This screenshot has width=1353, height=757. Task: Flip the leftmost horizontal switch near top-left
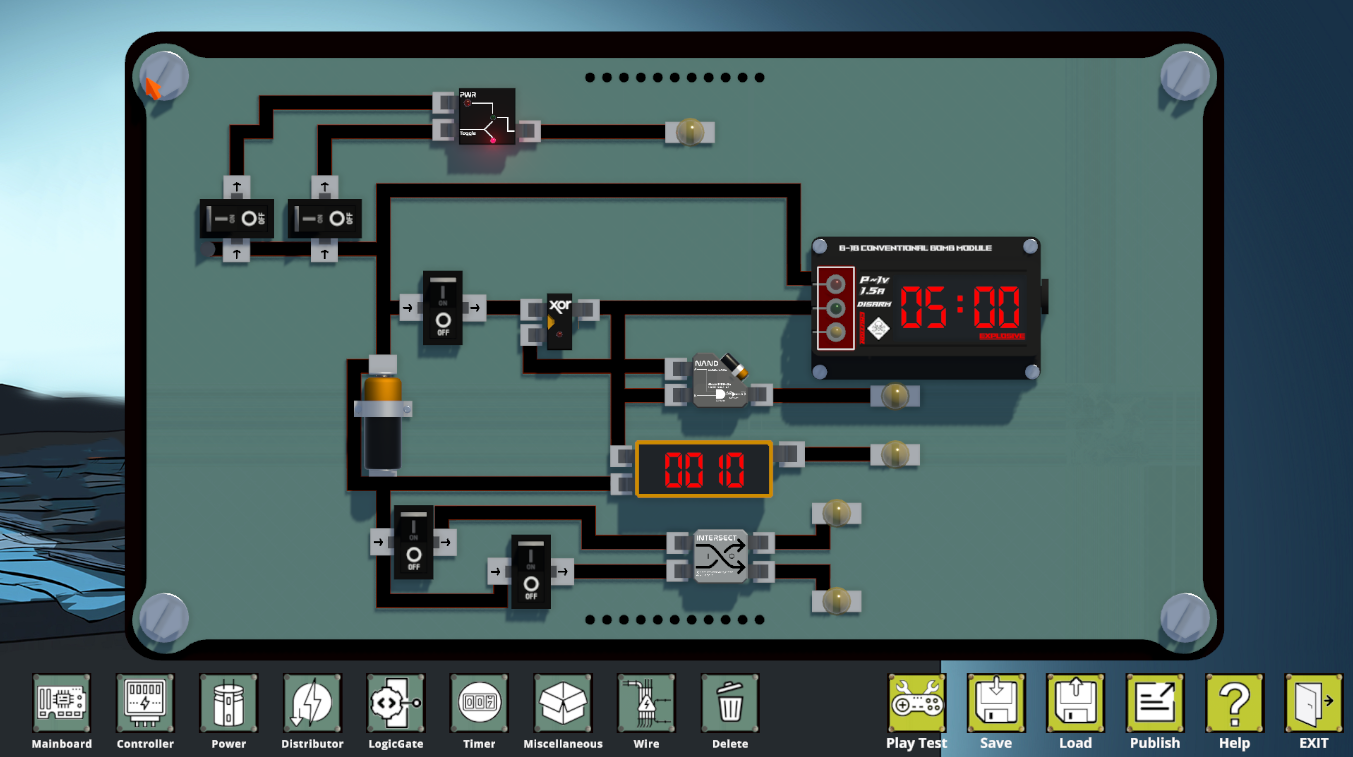click(x=236, y=218)
